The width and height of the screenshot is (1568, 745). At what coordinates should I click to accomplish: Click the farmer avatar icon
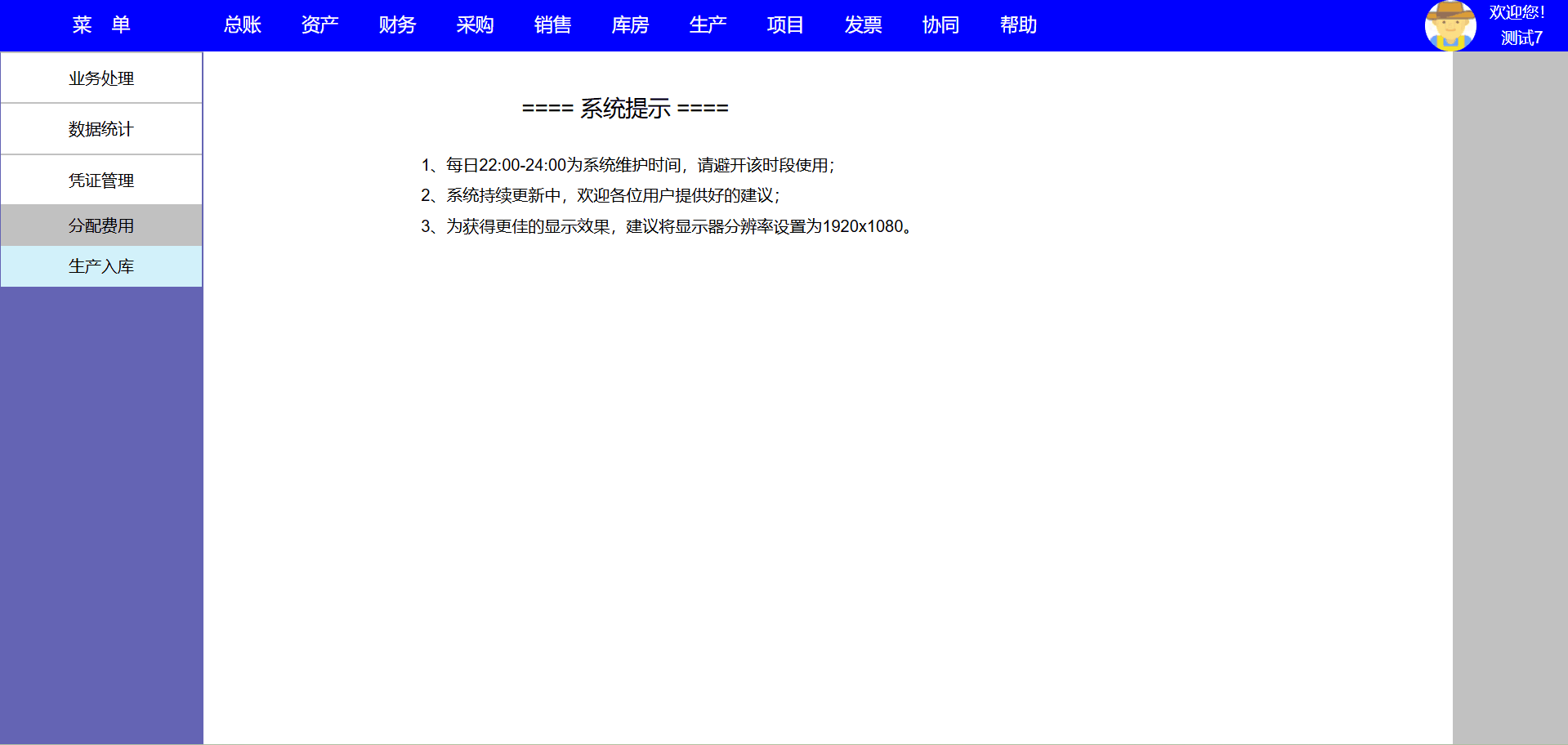1450,25
